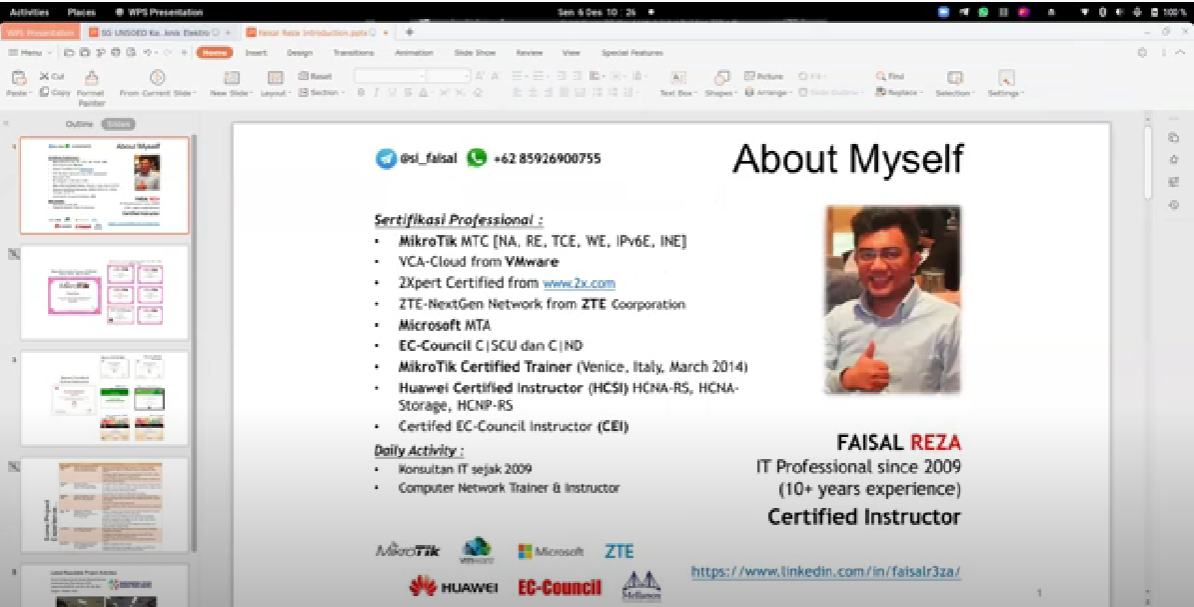Open a new document tab with plus button
This screenshot has width=1194, height=607.
click(409, 33)
